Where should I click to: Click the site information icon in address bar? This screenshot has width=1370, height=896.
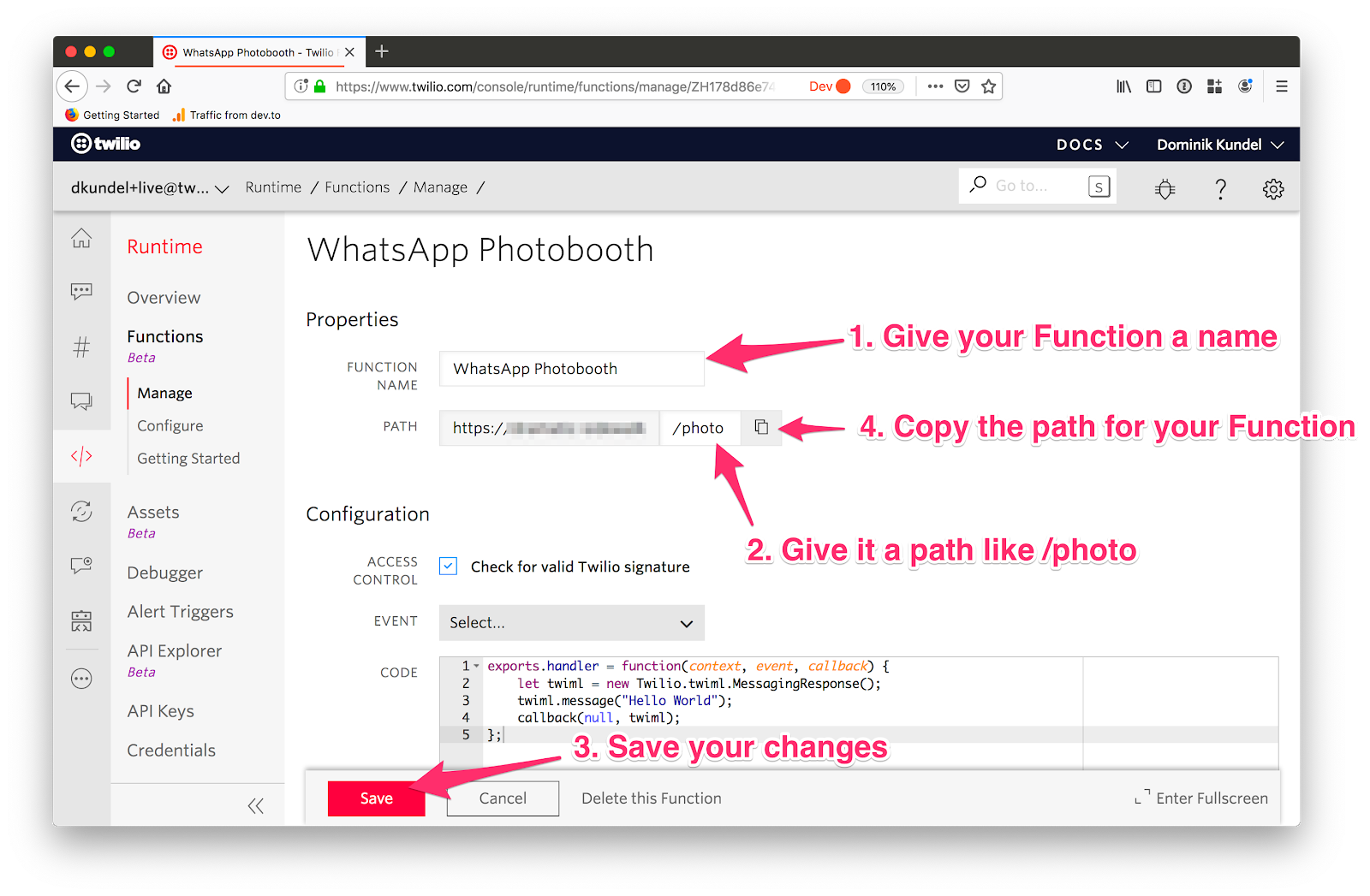pyautogui.click(x=301, y=86)
